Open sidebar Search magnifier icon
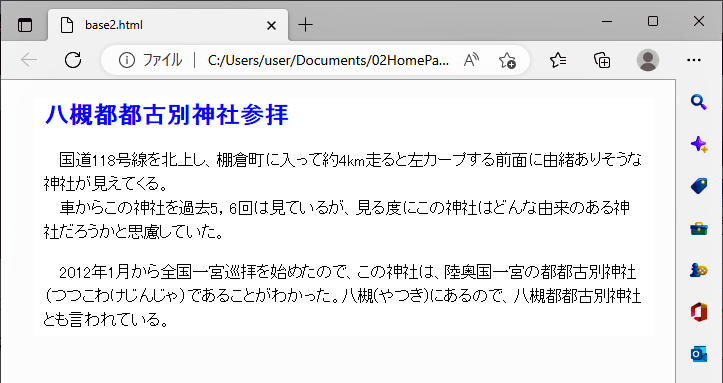The width and height of the screenshot is (723, 383). pos(699,102)
